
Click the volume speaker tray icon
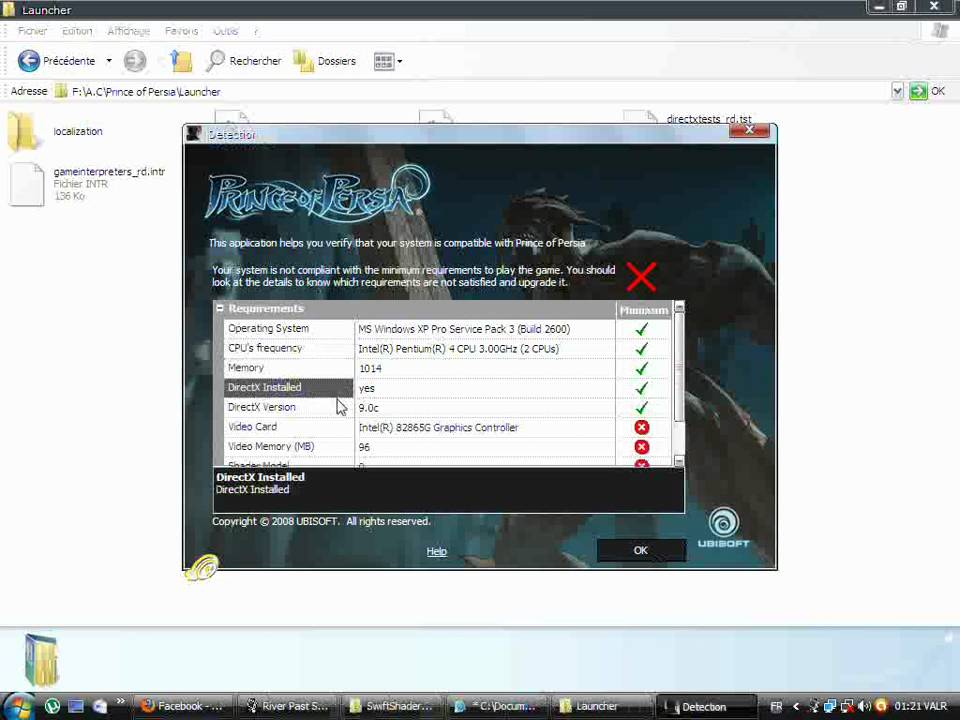point(864,707)
